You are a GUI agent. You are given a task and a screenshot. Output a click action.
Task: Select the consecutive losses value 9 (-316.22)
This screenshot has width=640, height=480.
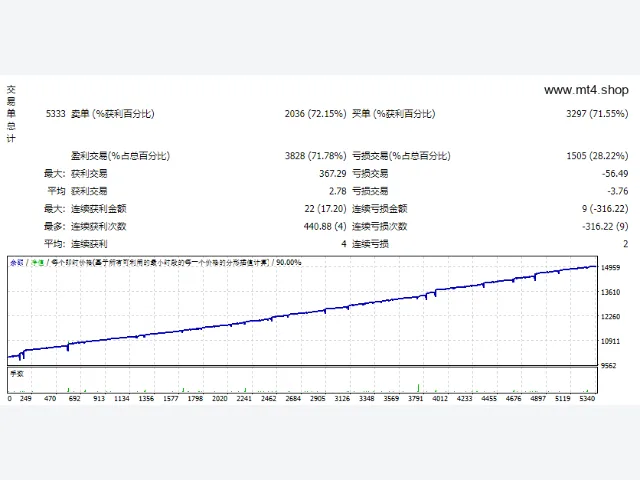click(x=605, y=209)
